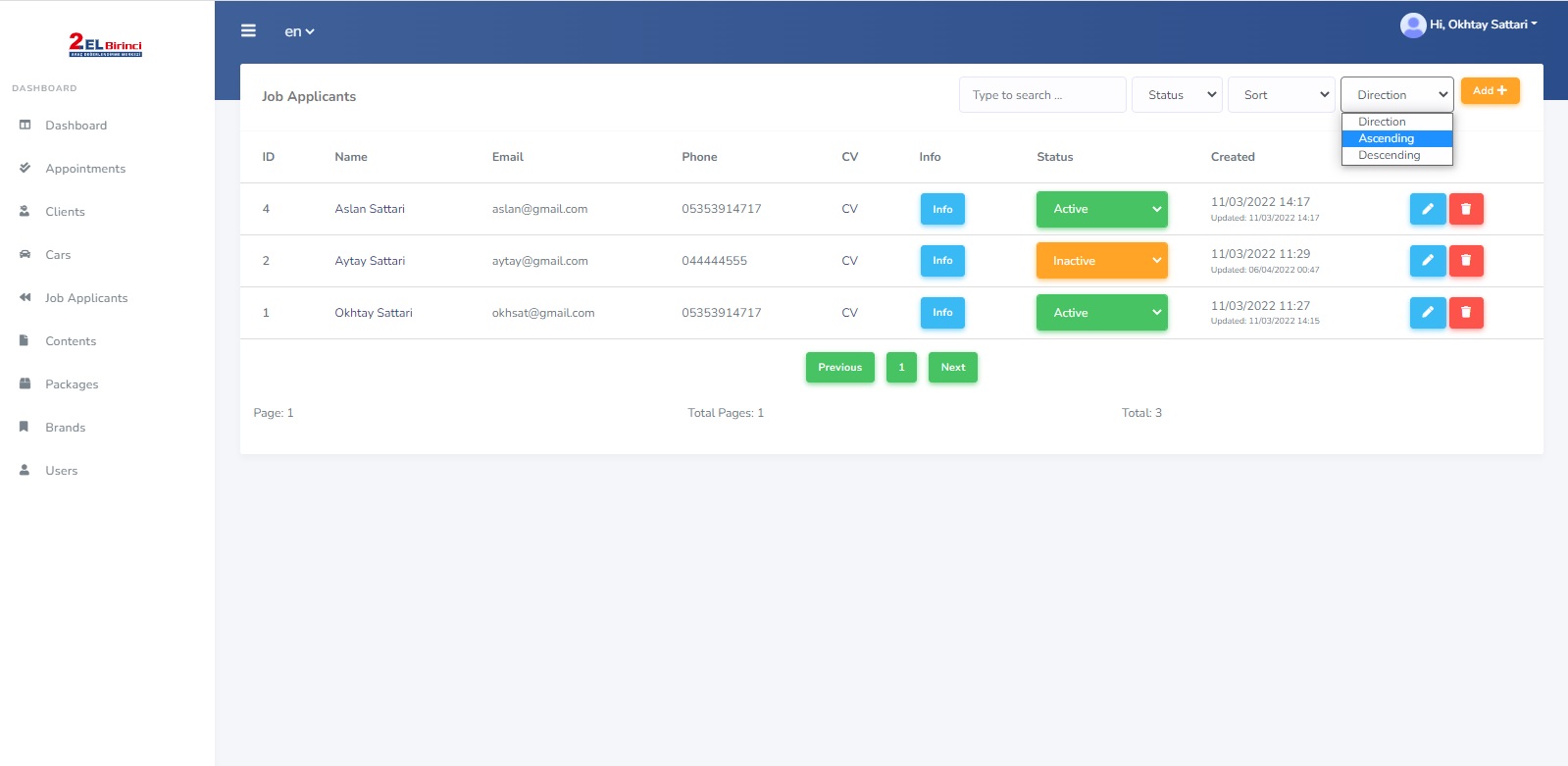The image size is (1568, 766).
Task: Open the Sort dropdown
Action: pyautogui.click(x=1281, y=95)
